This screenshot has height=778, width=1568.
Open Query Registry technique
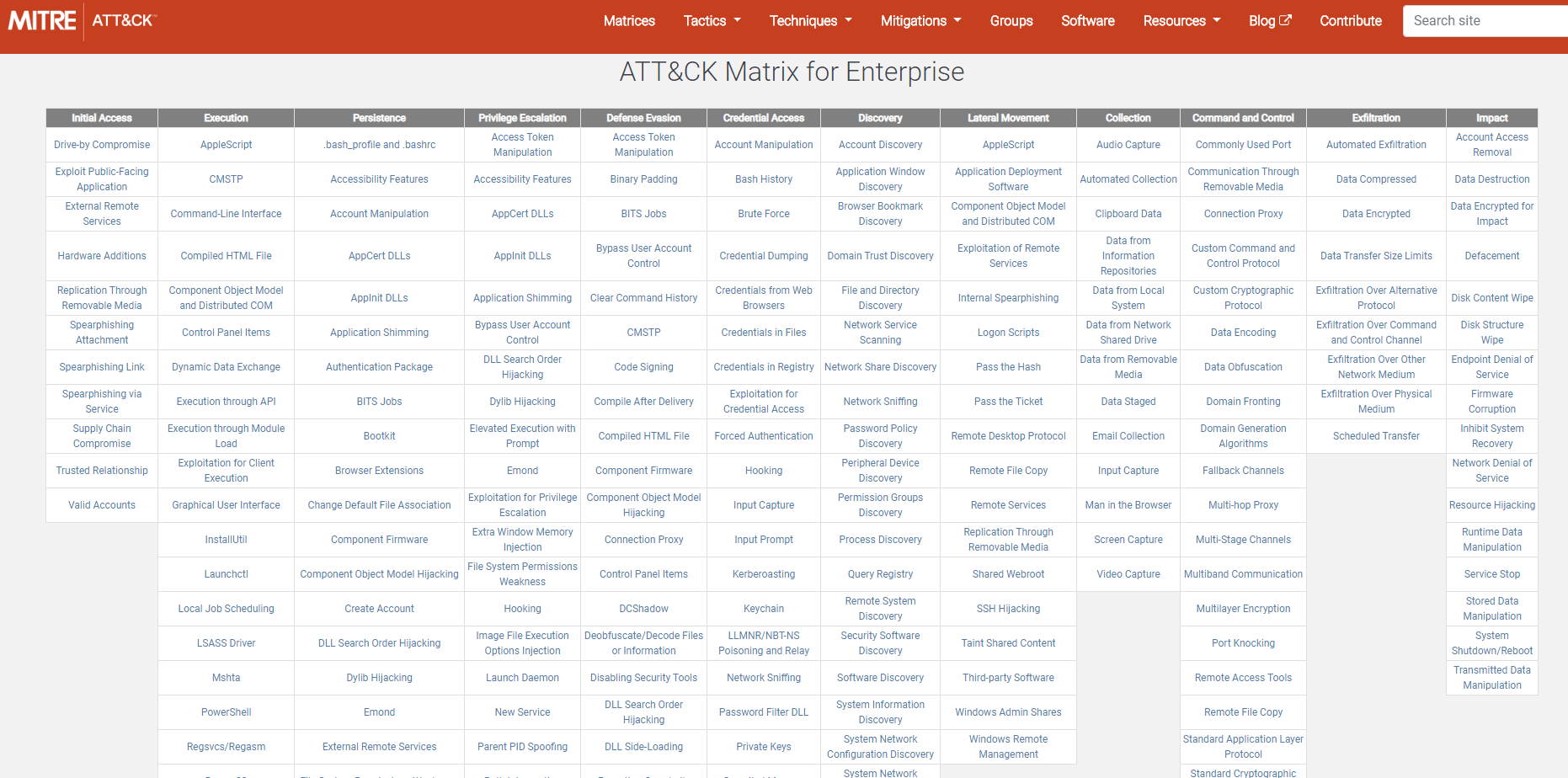pyautogui.click(x=880, y=574)
